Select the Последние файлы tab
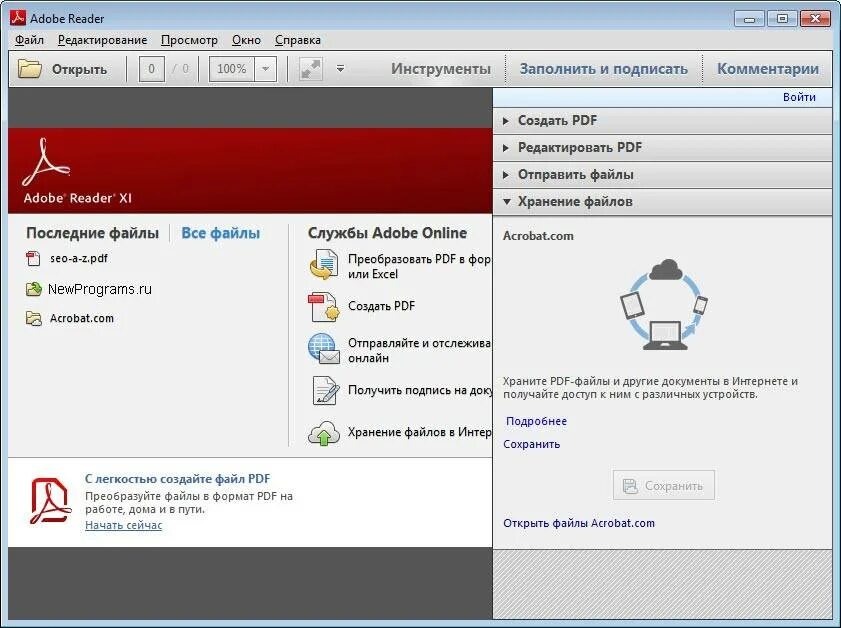The height and width of the screenshot is (628, 841). [x=92, y=233]
